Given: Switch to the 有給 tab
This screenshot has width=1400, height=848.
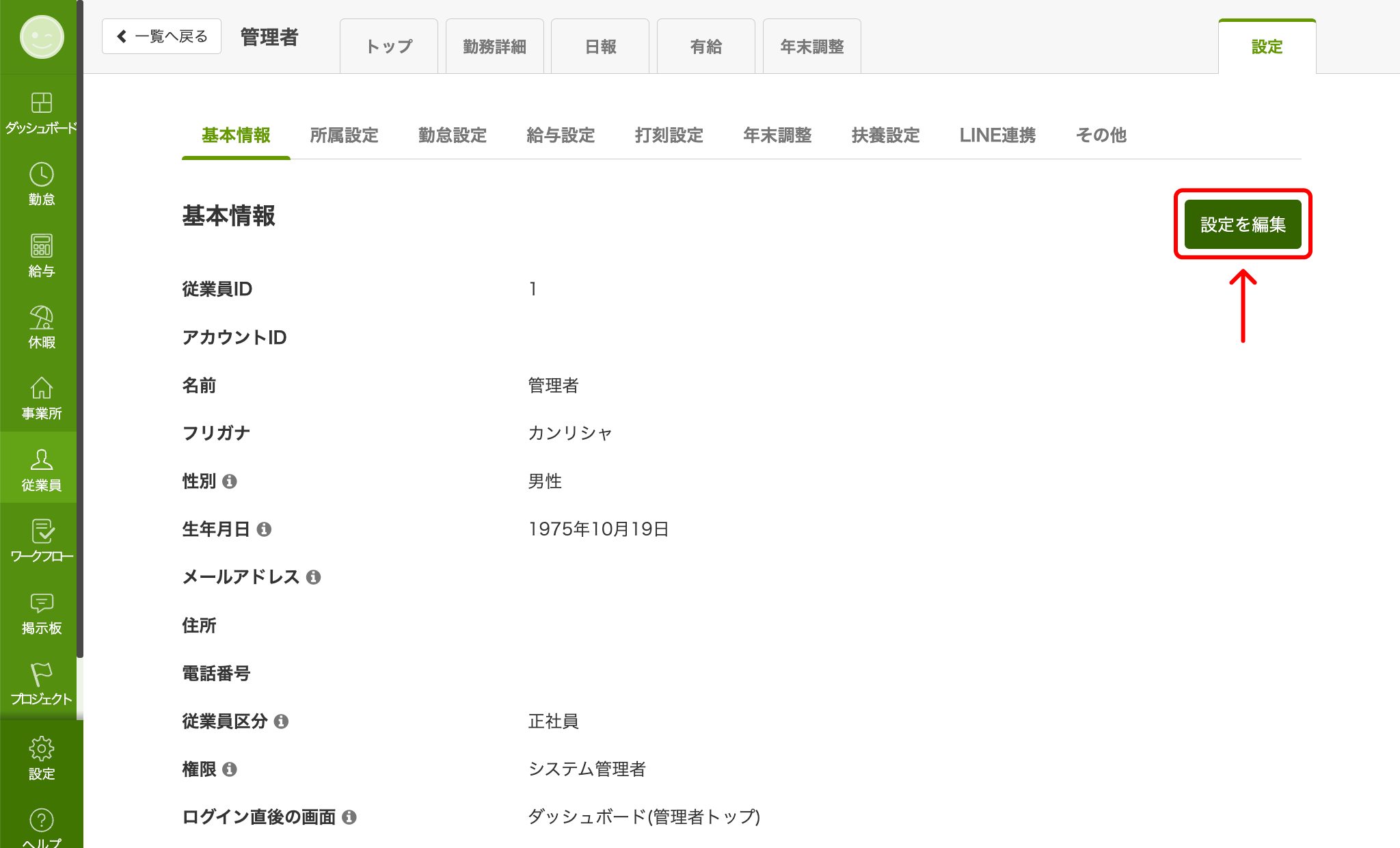Looking at the screenshot, I should pyautogui.click(x=706, y=47).
